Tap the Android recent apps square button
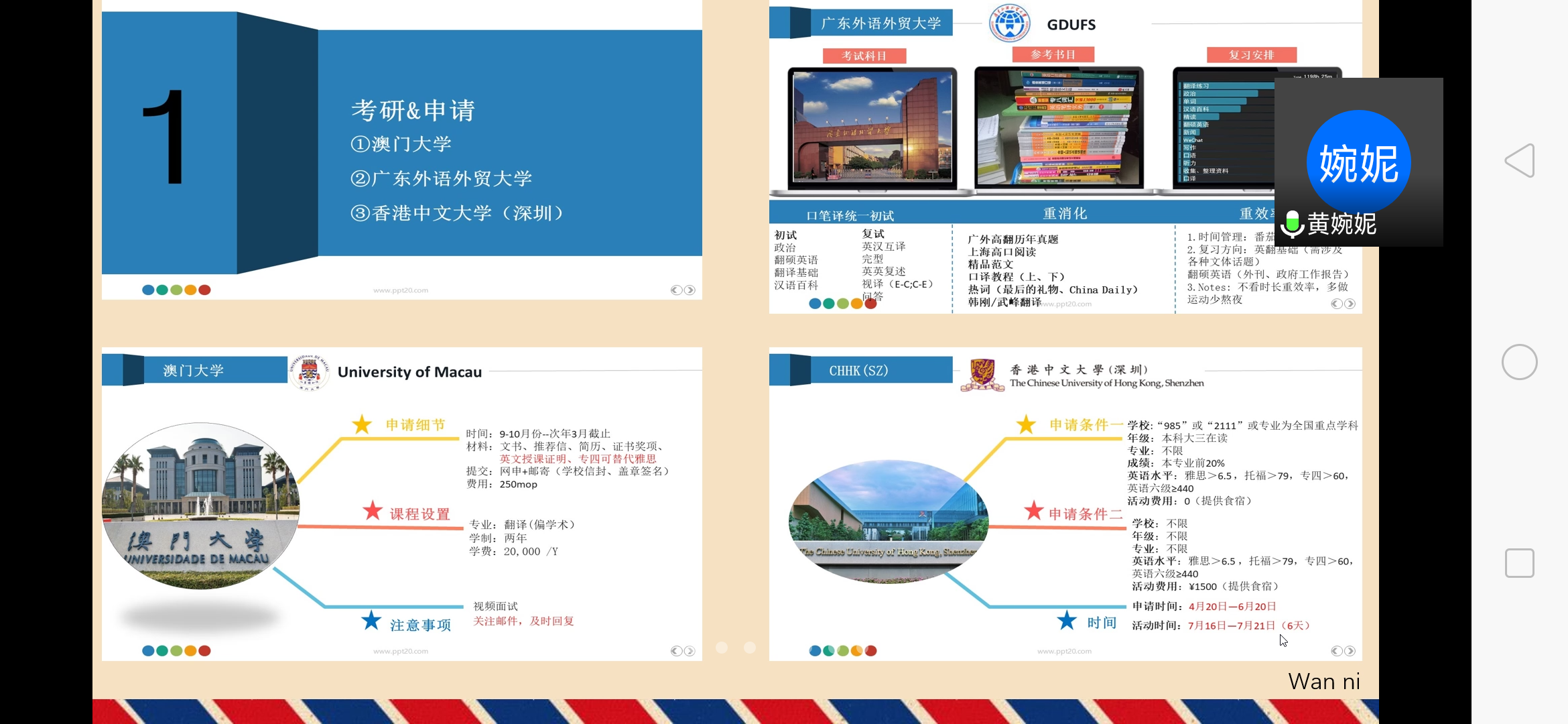1568x724 pixels. coord(1519,563)
